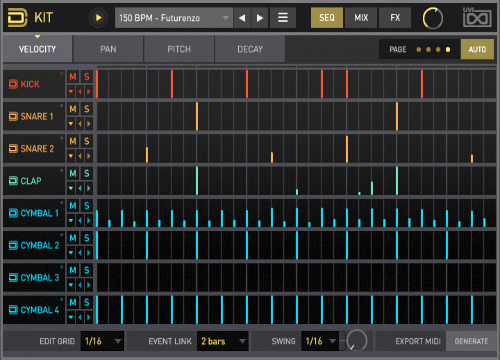Start playback with the play button
The image size is (500, 360).
pos(98,18)
